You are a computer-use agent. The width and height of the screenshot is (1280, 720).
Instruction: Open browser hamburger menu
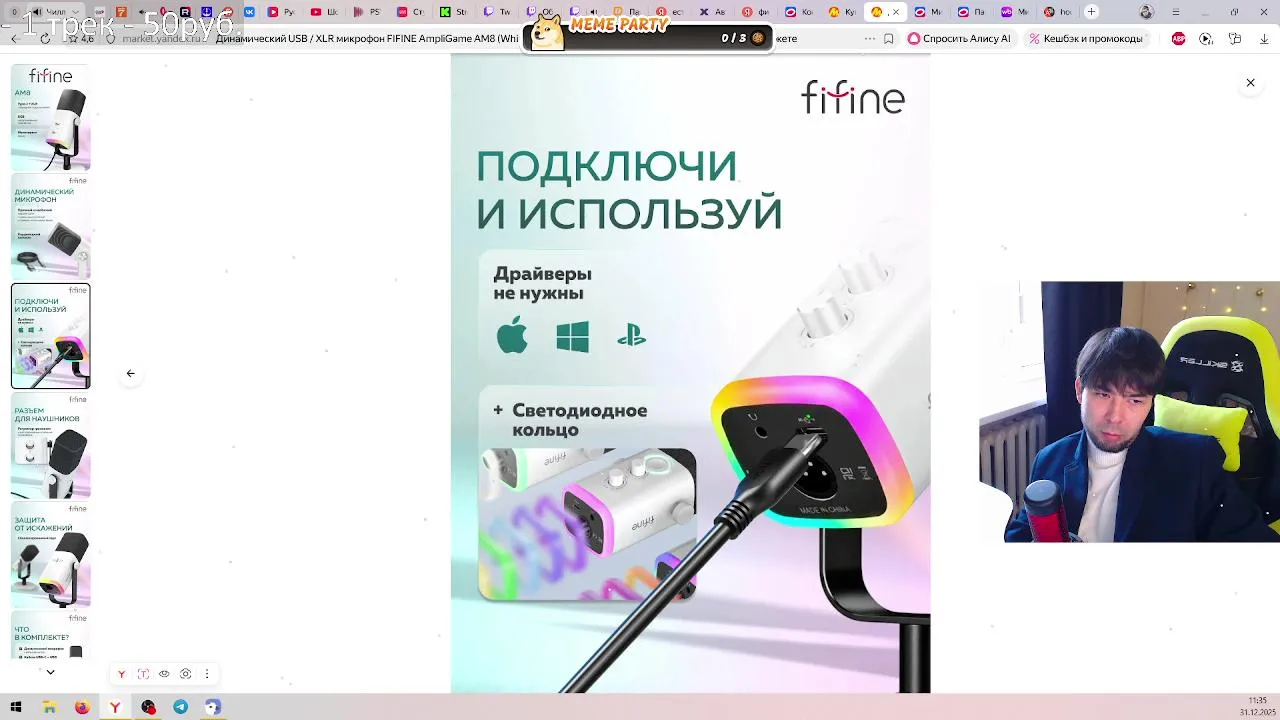pos(1176,12)
